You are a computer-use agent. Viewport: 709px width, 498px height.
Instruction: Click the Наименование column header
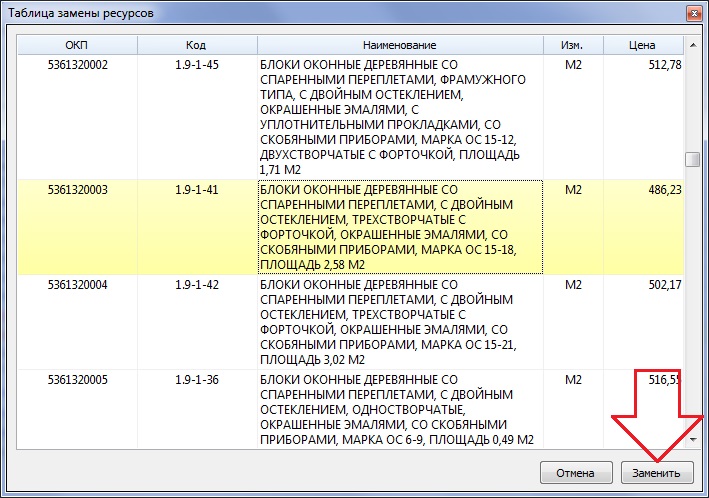400,45
